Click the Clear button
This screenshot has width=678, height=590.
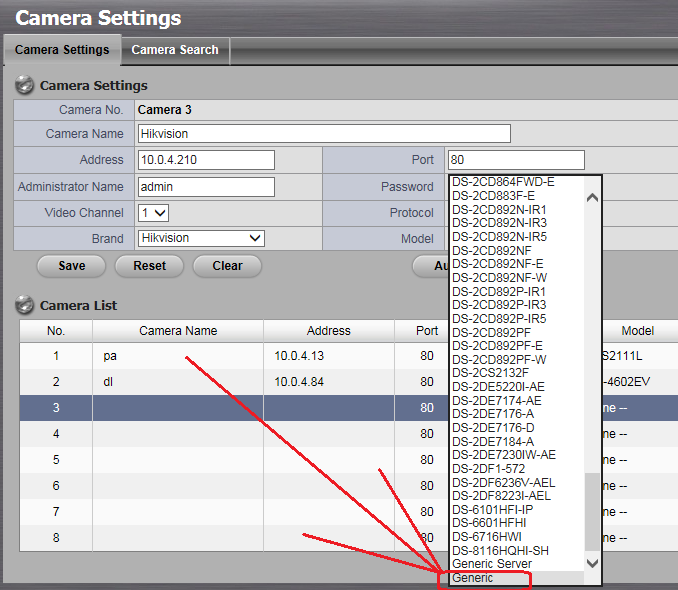227,266
